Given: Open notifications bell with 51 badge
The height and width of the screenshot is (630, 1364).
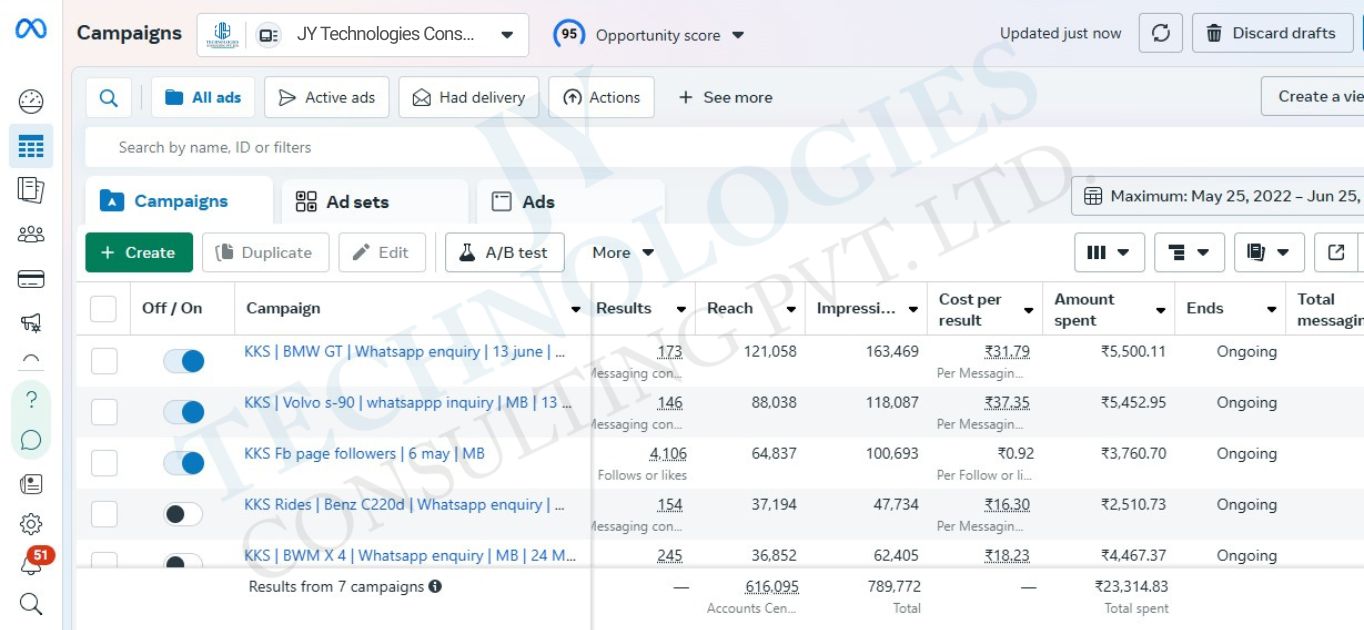Looking at the screenshot, I should tap(32, 562).
